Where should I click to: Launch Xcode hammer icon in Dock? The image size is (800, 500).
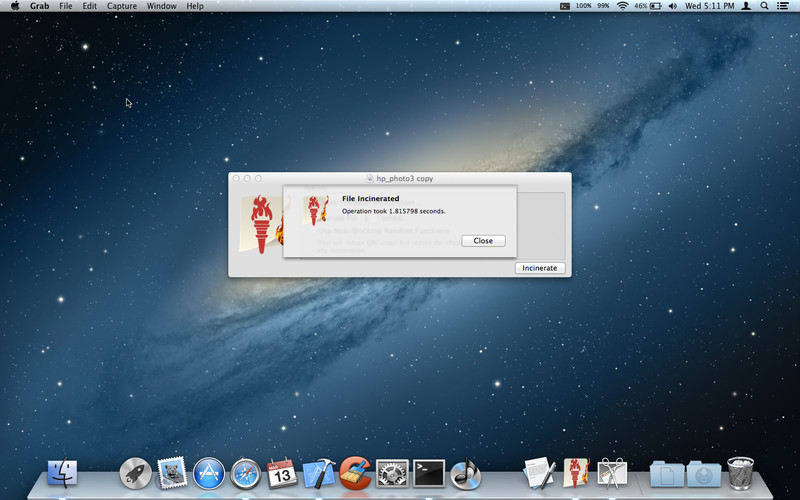pos(319,473)
